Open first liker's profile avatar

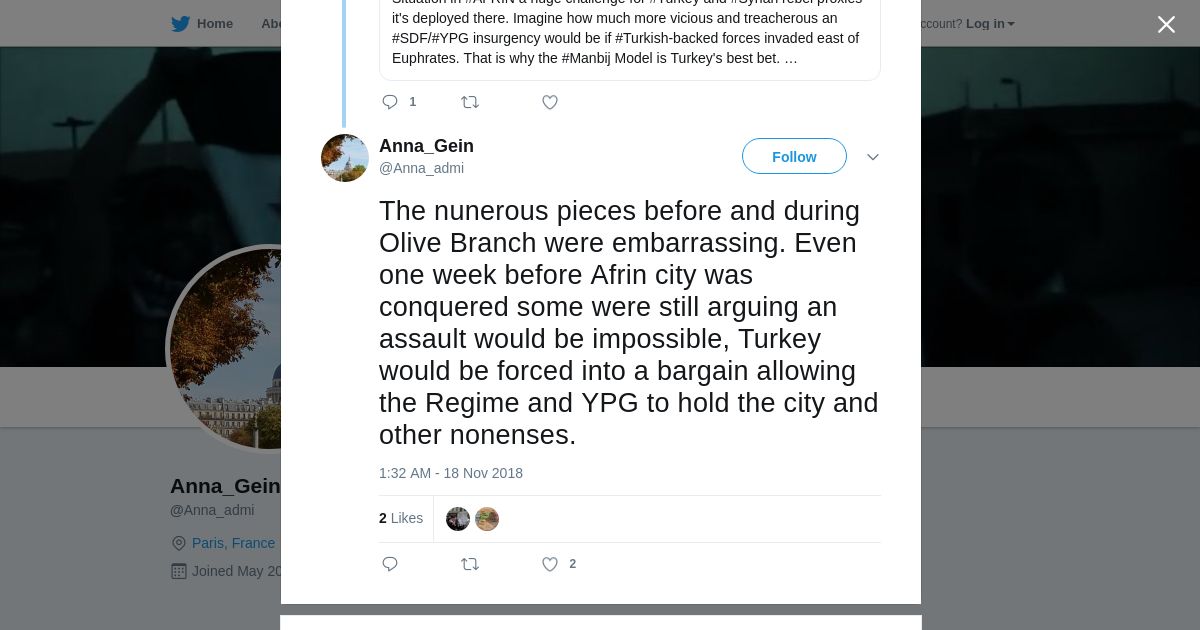pyautogui.click(x=458, y=519)
